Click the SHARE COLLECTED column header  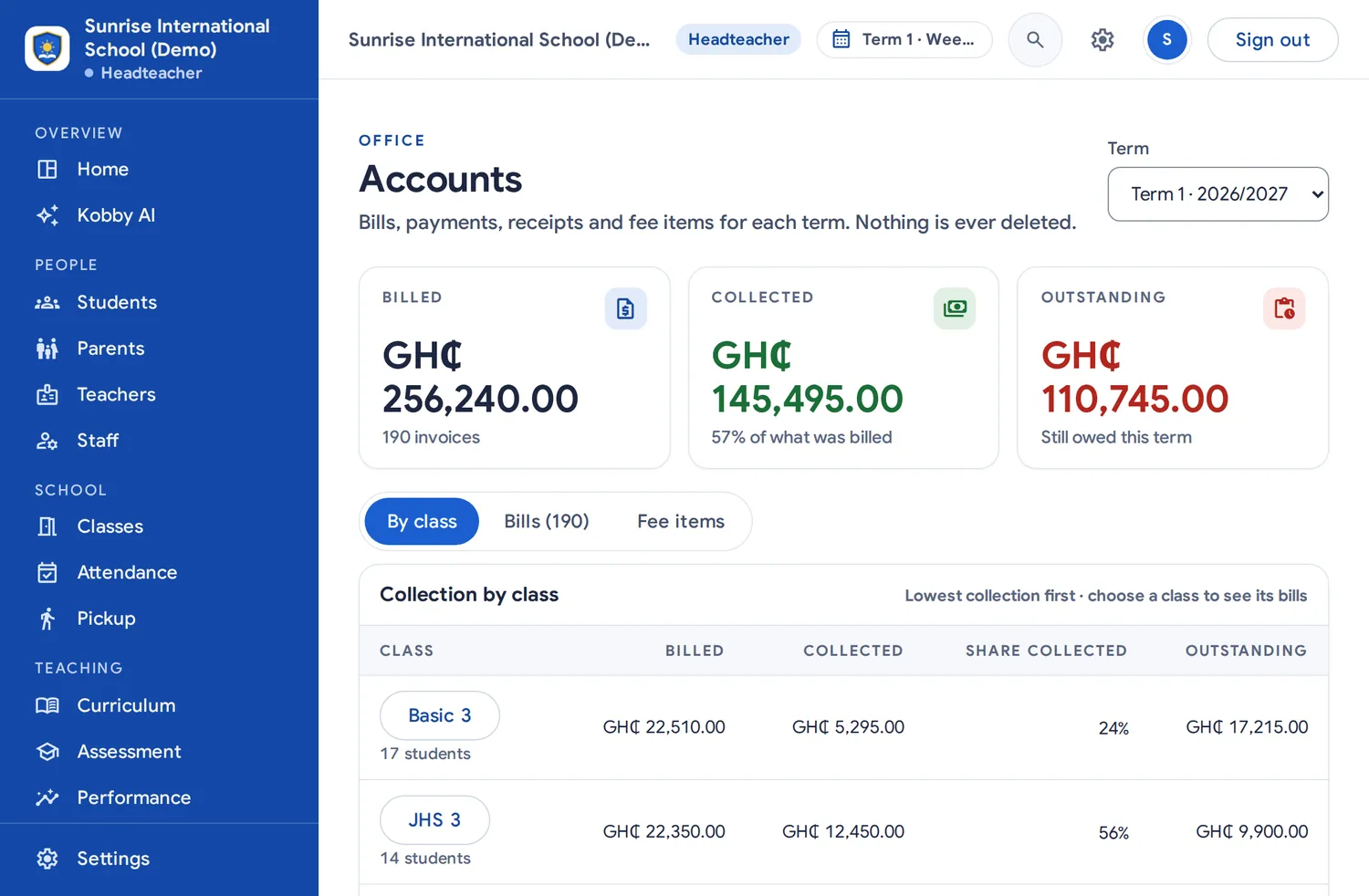(1046, 651)
